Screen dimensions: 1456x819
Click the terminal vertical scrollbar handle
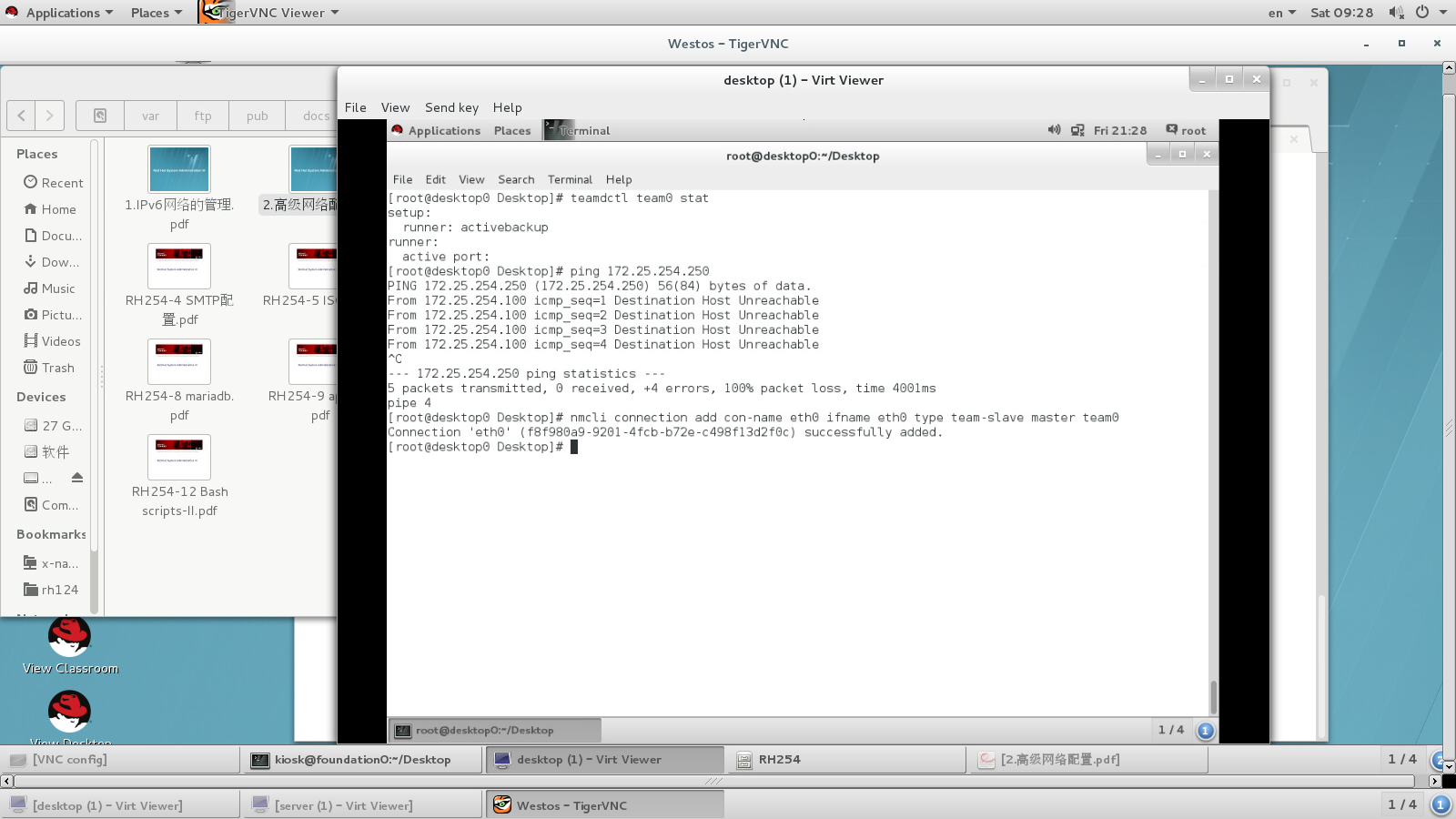tap(1213, 697)
